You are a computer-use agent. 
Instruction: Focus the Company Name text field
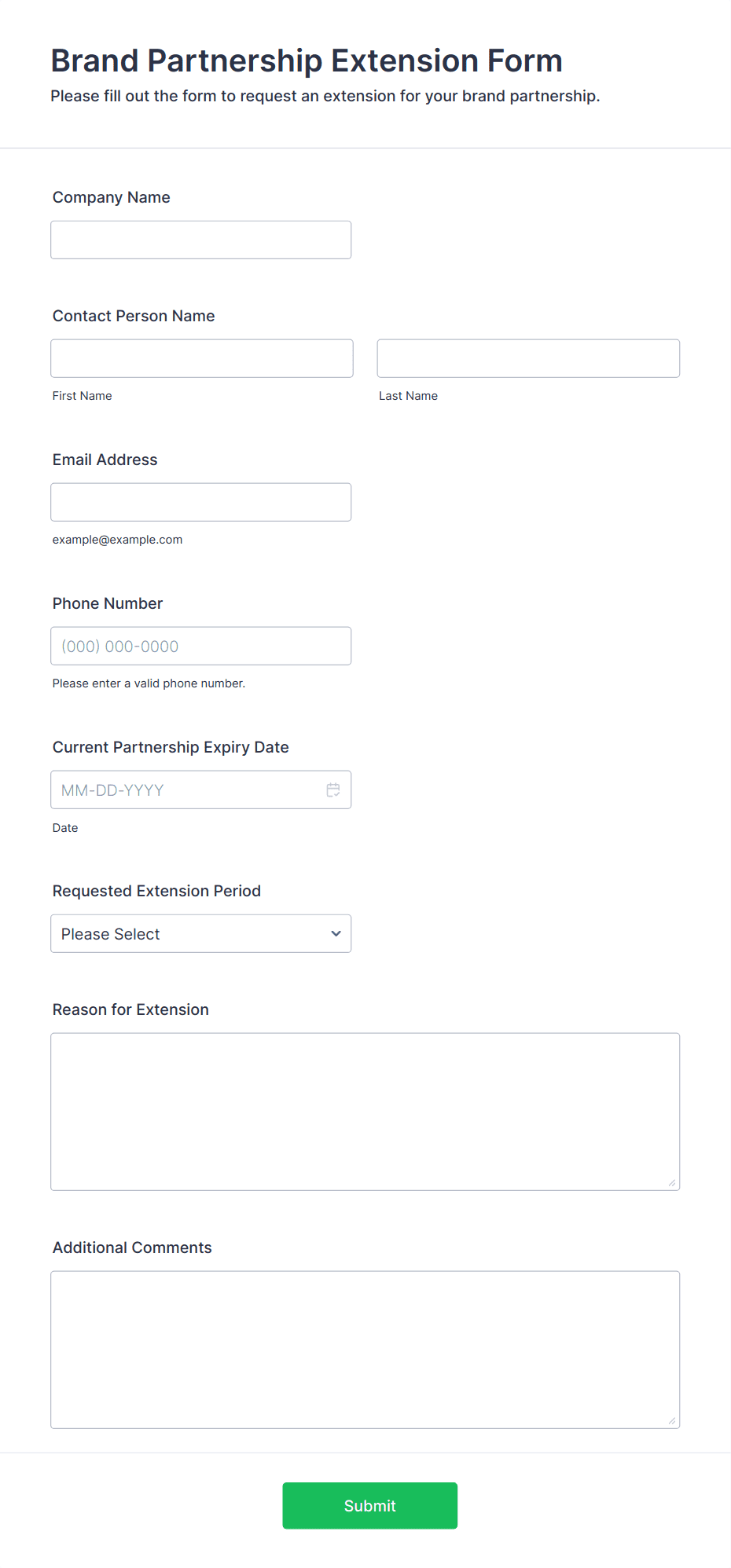pos(201,240)
